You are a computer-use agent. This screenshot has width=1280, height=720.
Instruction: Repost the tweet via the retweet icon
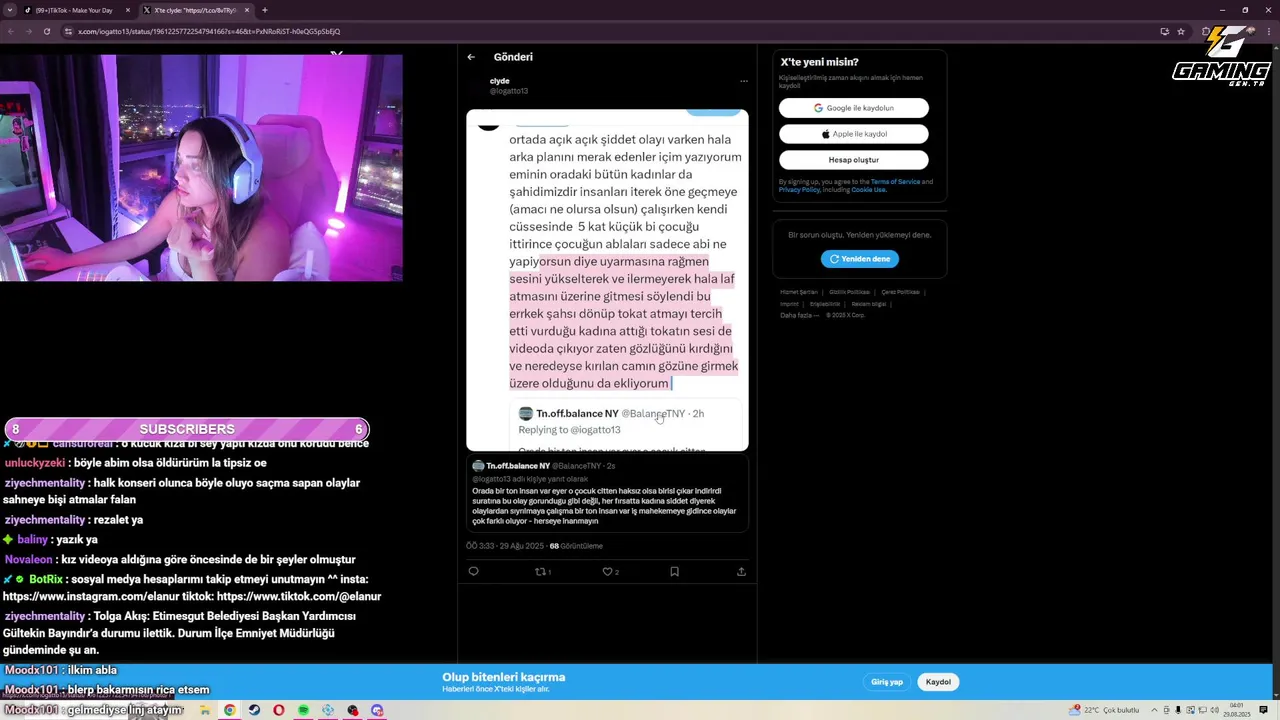543,572
